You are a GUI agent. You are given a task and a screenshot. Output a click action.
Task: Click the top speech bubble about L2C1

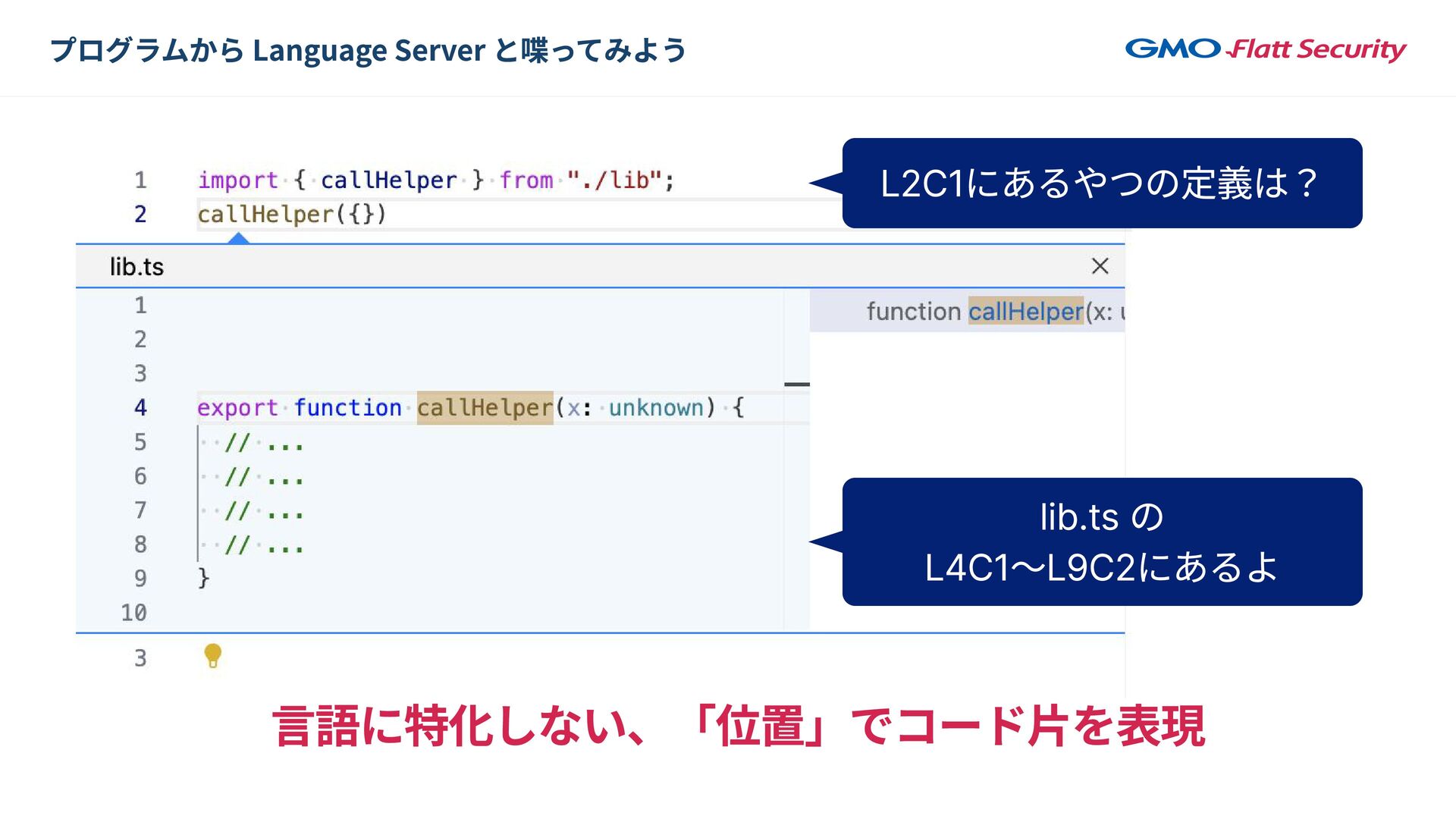[x=1101, y=184]
